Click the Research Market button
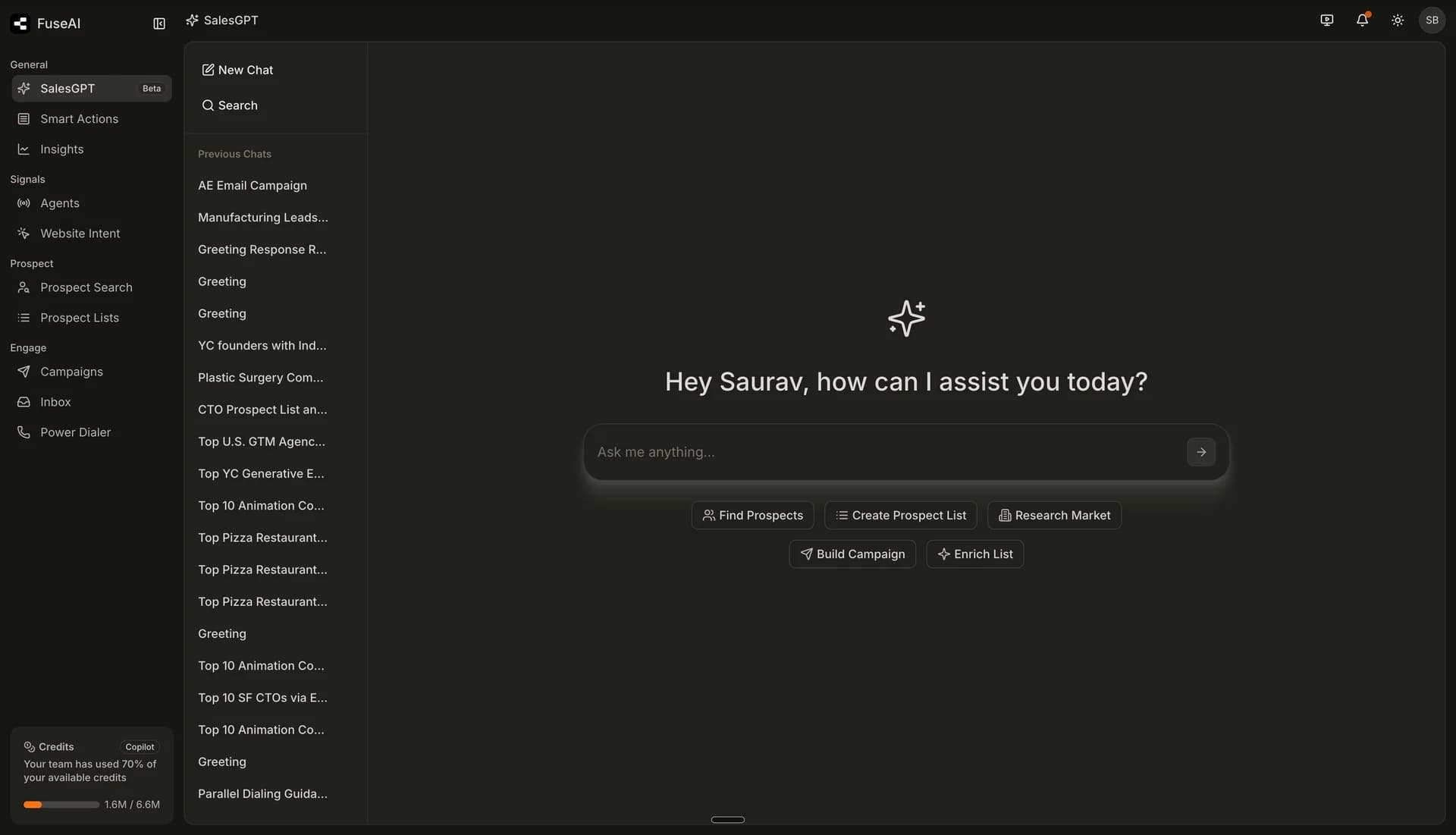The height and width of the screenshot is (835, 1456). point(1054,515)
